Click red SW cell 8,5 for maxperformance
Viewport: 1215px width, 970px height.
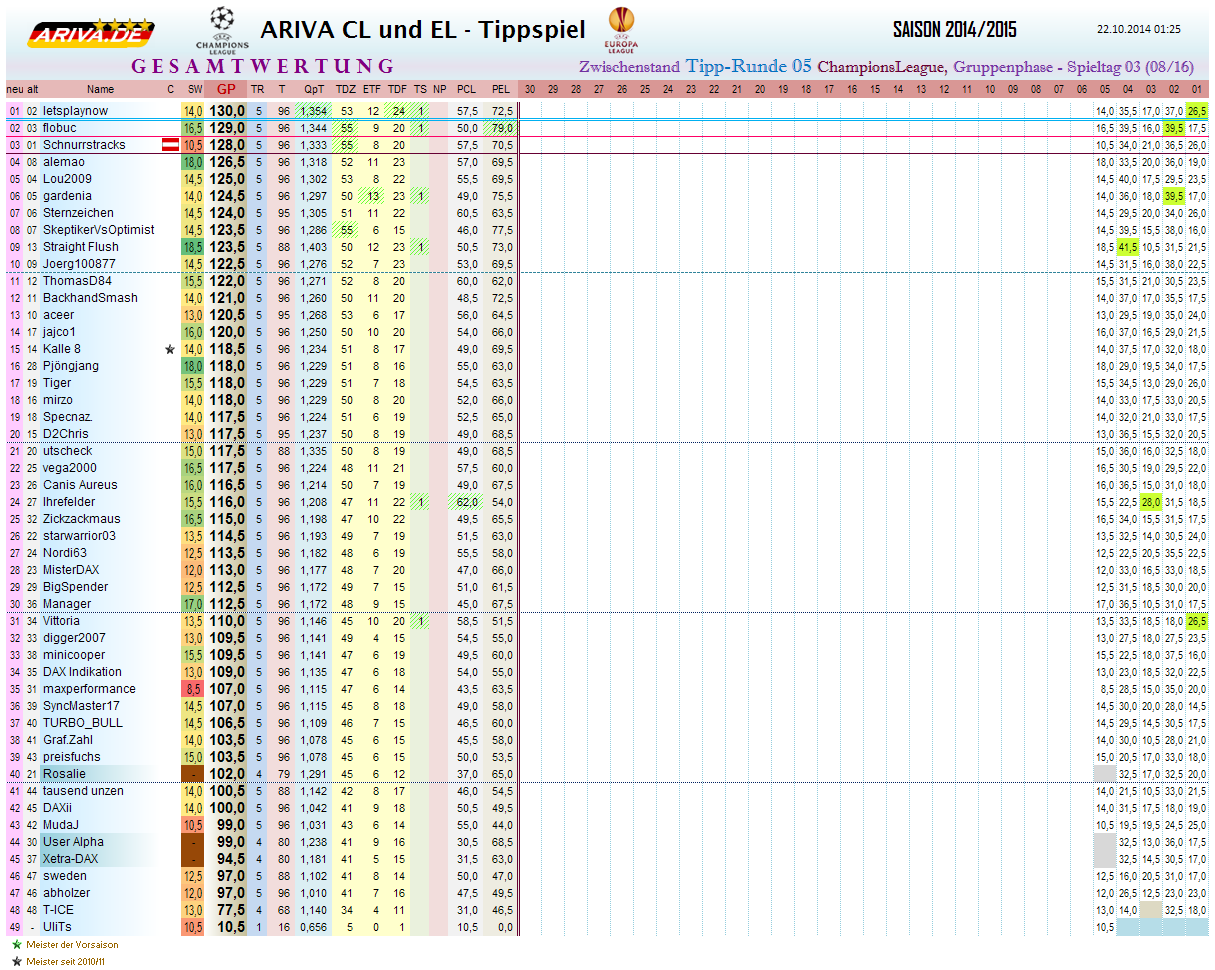(x=194, y=689)
